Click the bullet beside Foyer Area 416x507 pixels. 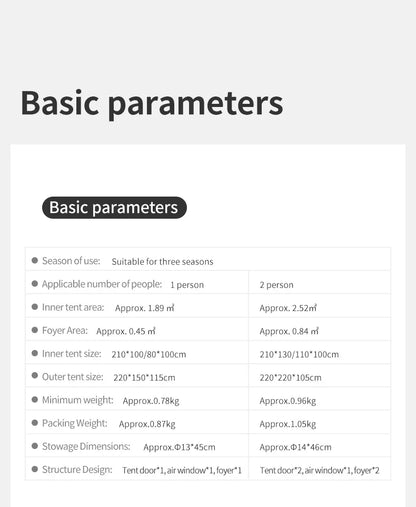click(x=35, y=330)
